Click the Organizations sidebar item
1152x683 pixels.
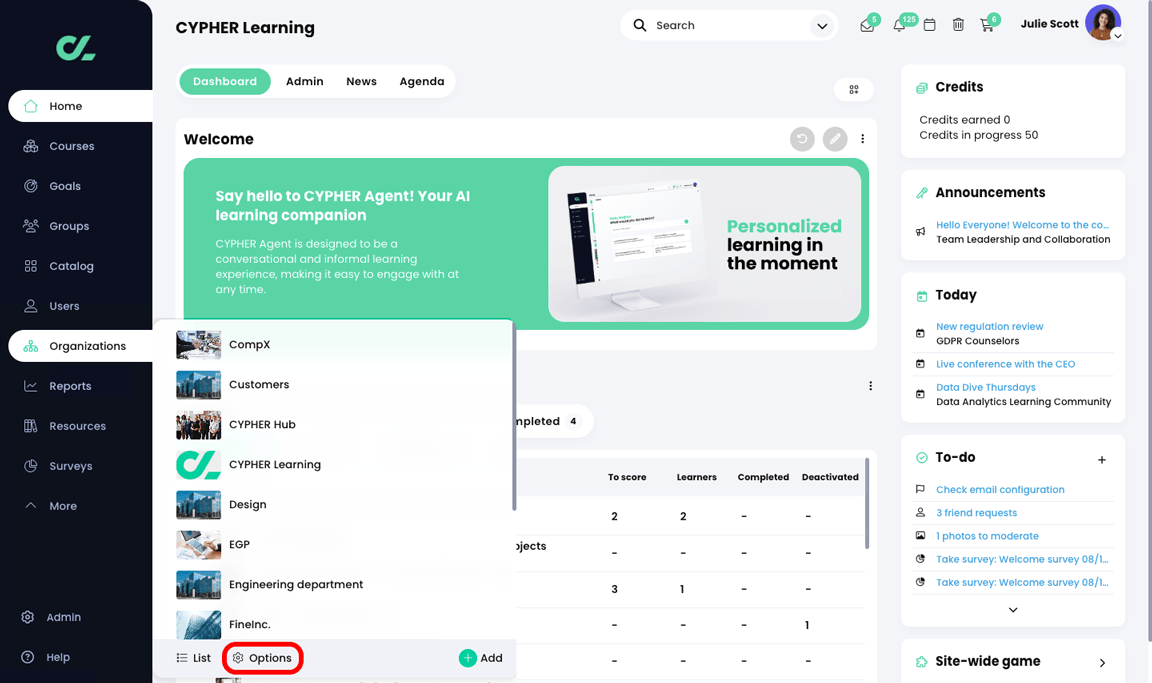pos(80,346)
